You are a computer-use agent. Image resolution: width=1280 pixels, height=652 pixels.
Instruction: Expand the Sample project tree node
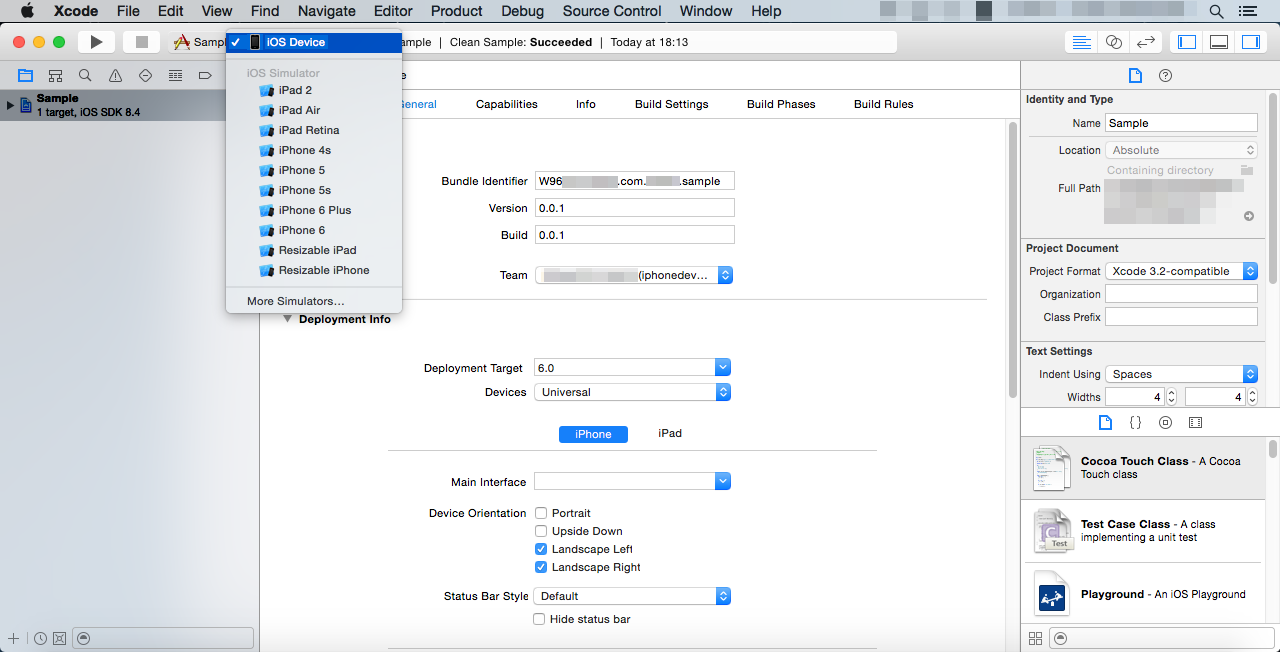coord(11,105)
